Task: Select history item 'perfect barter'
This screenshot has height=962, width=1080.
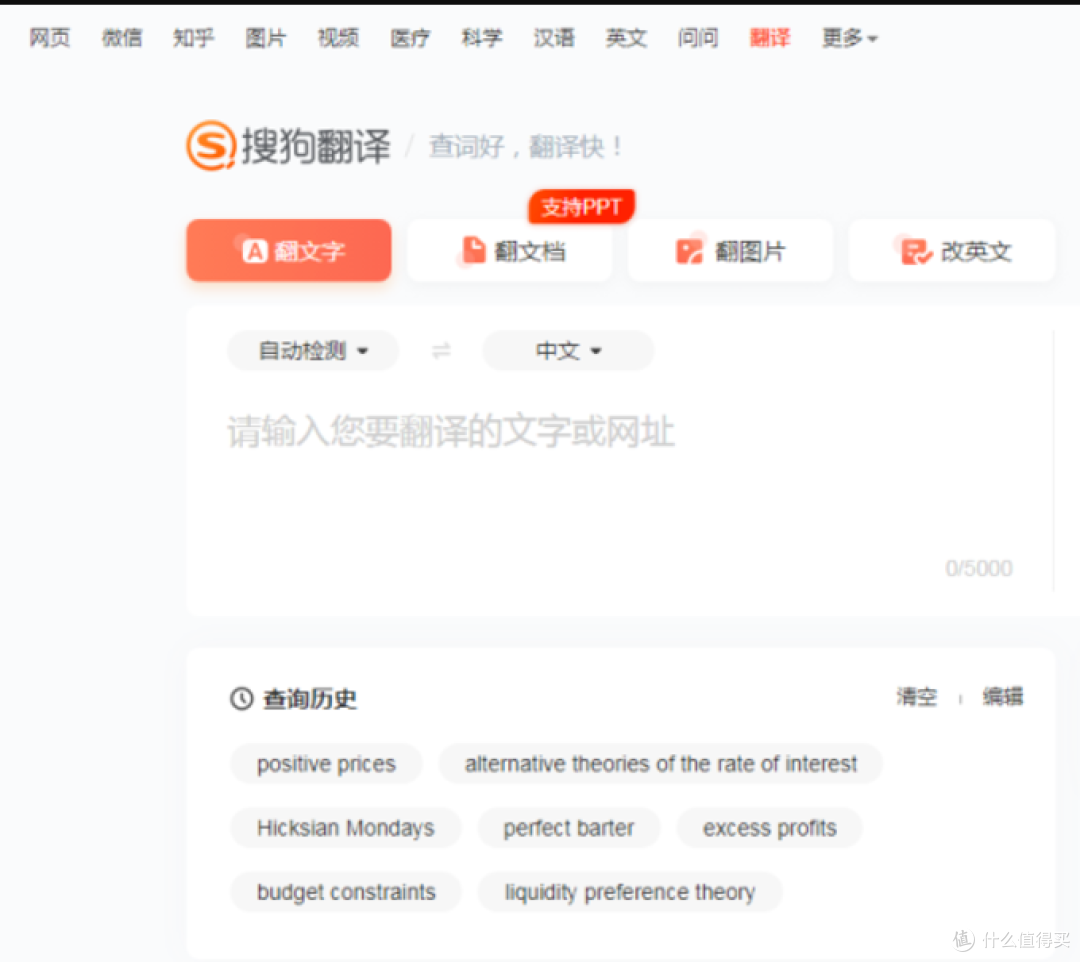Action: (569, 828)
